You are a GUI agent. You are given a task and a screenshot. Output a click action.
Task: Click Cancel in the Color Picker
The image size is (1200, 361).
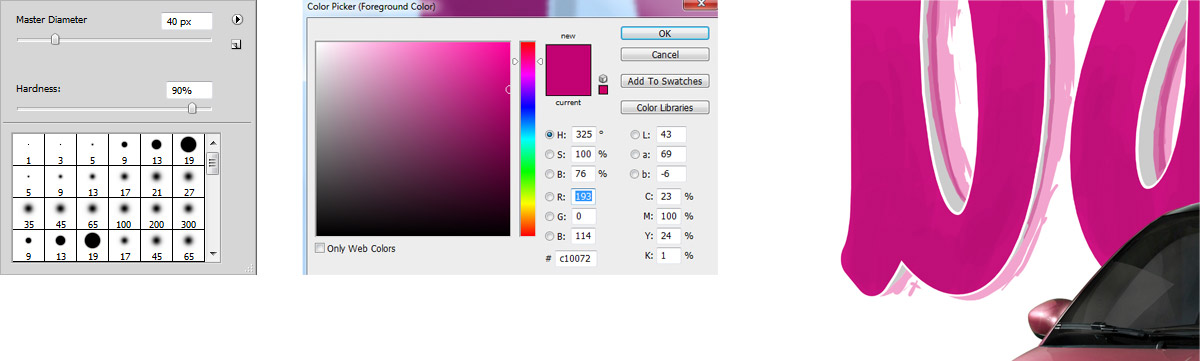665,54
